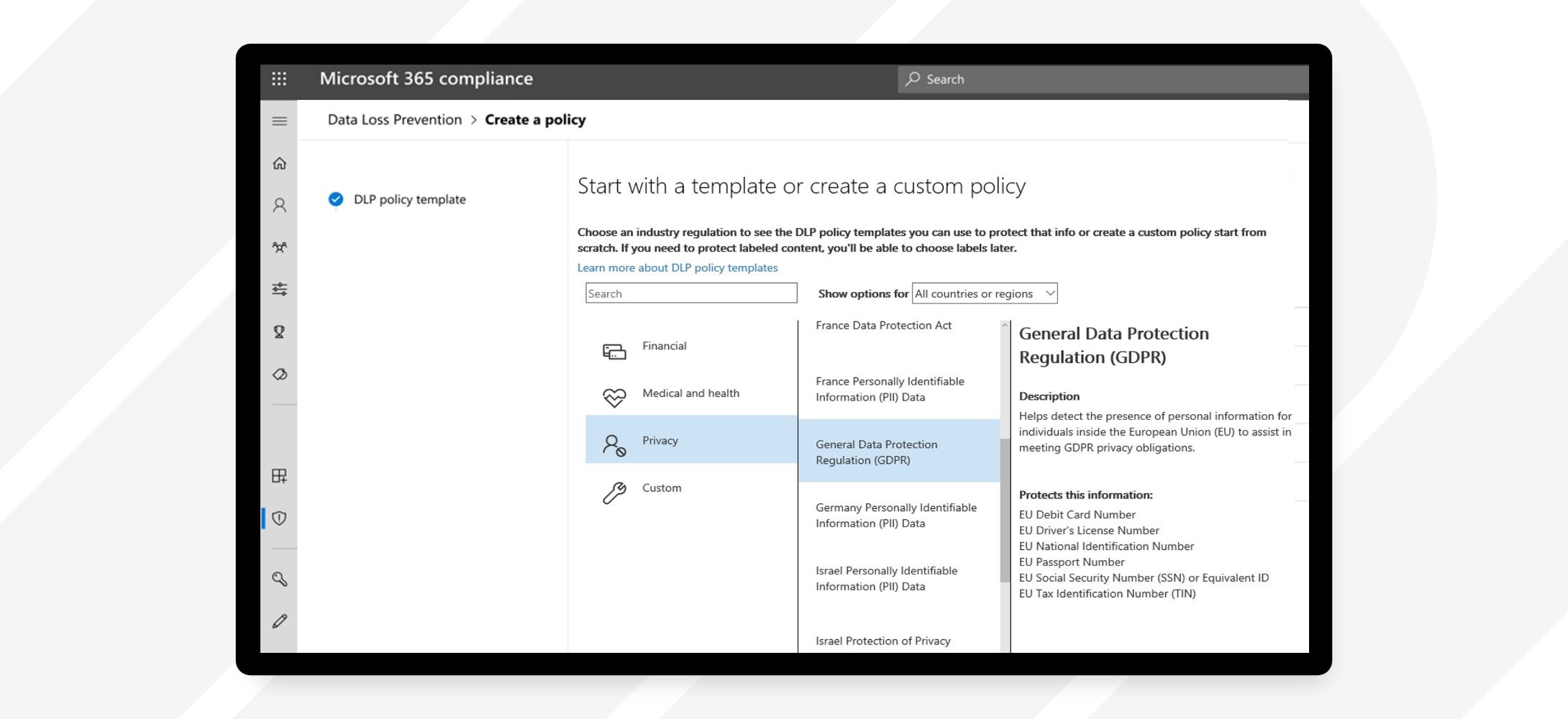Image resolution: width=1568 pixels, height=719 pixels.
Task: Click the template search input field
Action: [x=691, y=293]
